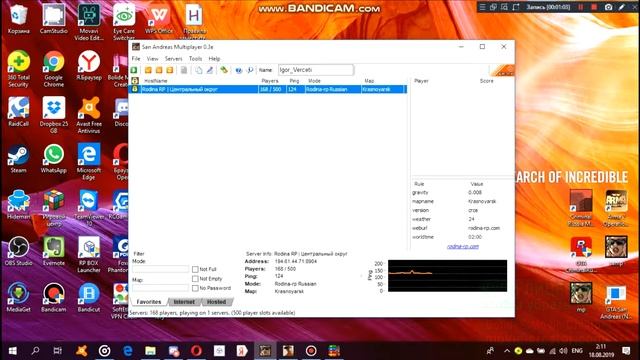Sort servers by Players column header
Viewport: 640px width, 360px height.
273,81
